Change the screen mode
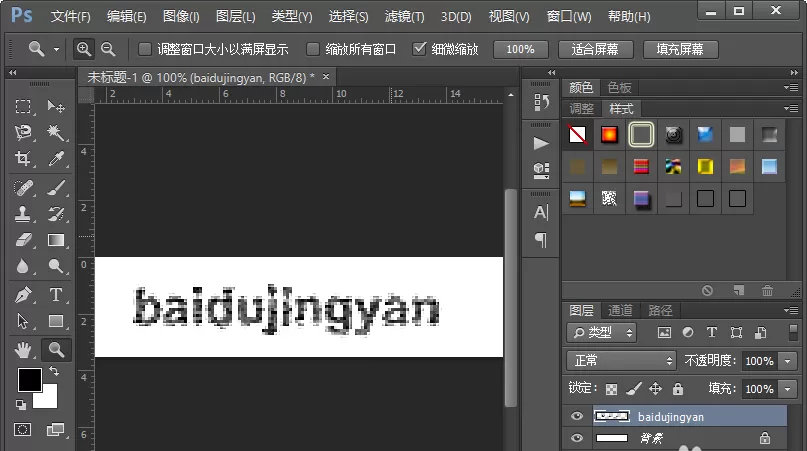 pyautogui.click(x=56, y=429)
